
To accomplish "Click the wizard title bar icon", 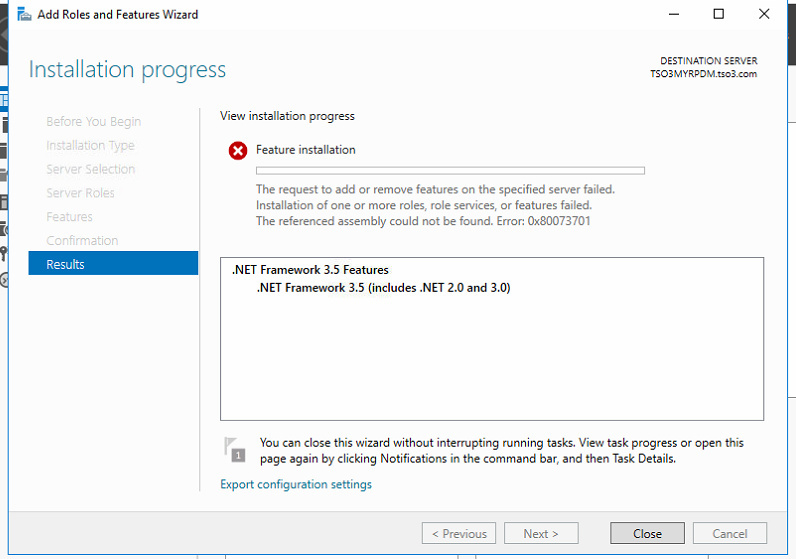I will tap(24, 15).
